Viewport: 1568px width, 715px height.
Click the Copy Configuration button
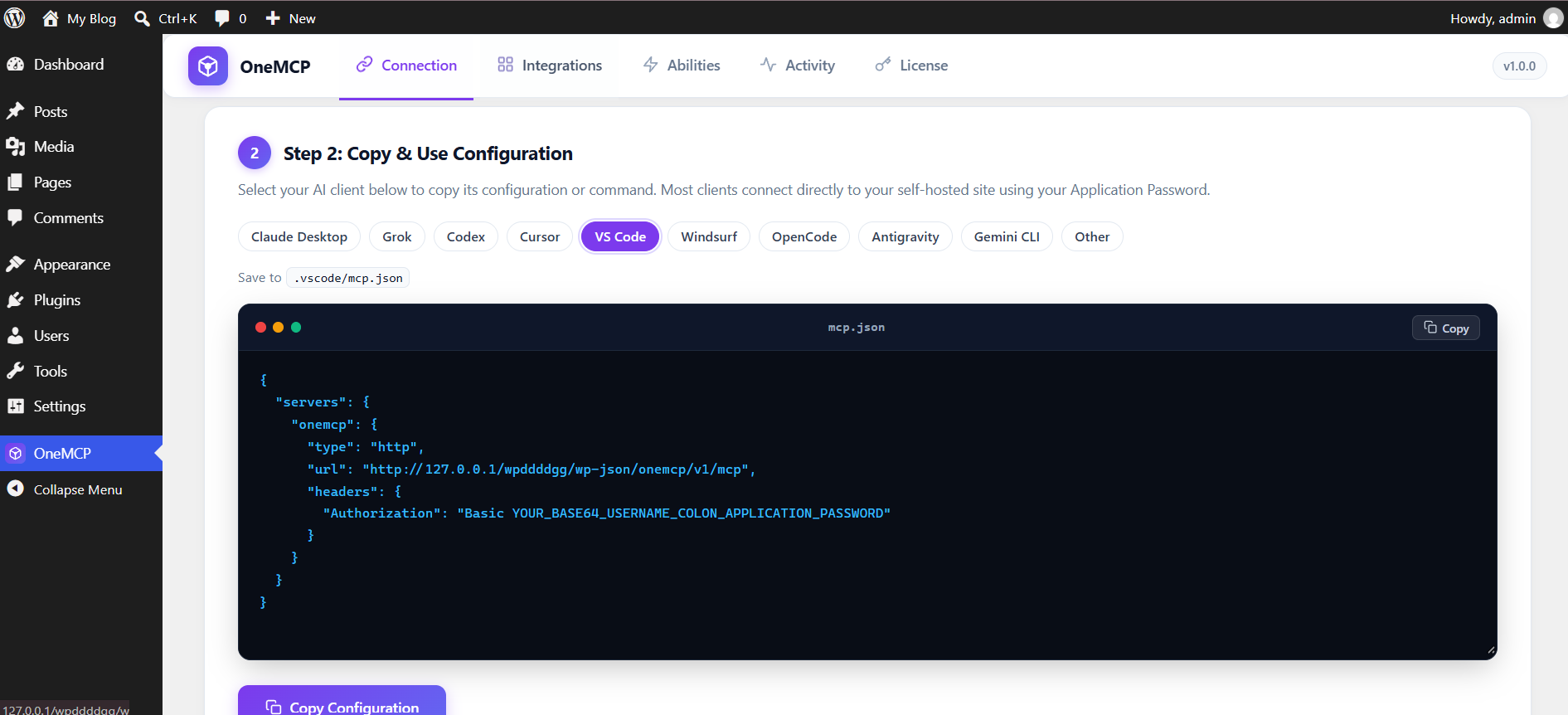pyautogui.click(x=342, y=701)
